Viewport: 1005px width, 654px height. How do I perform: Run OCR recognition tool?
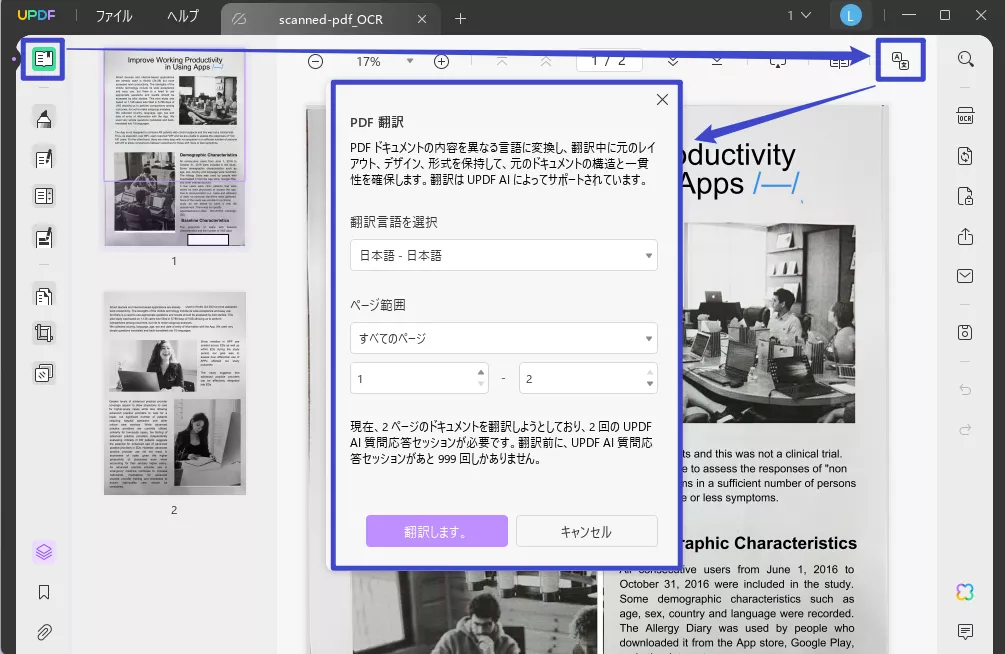[965, 116]
